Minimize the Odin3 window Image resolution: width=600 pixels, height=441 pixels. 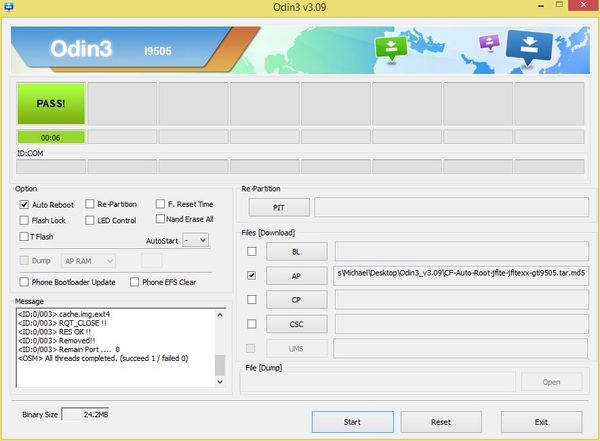pos(541,6)
